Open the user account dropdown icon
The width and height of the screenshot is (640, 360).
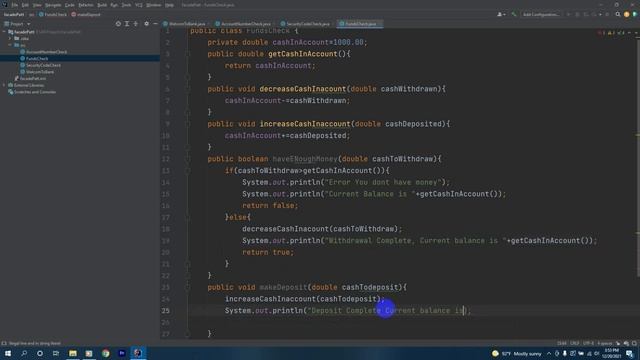click(x=501, y=14)
